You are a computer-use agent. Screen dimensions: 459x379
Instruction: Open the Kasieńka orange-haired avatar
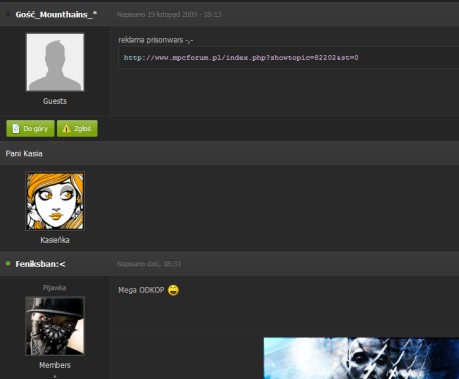pos(55,201)
